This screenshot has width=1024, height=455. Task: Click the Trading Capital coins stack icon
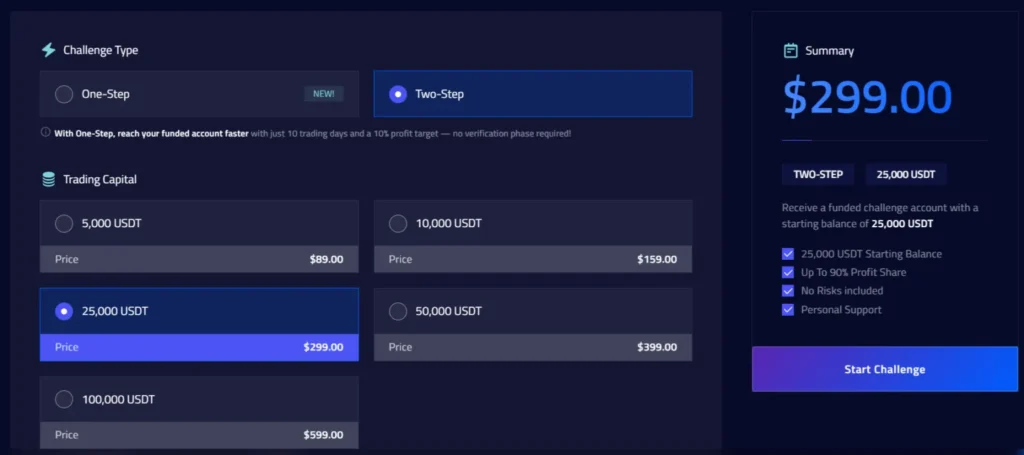pyautogui.click(x=48, y=180)
